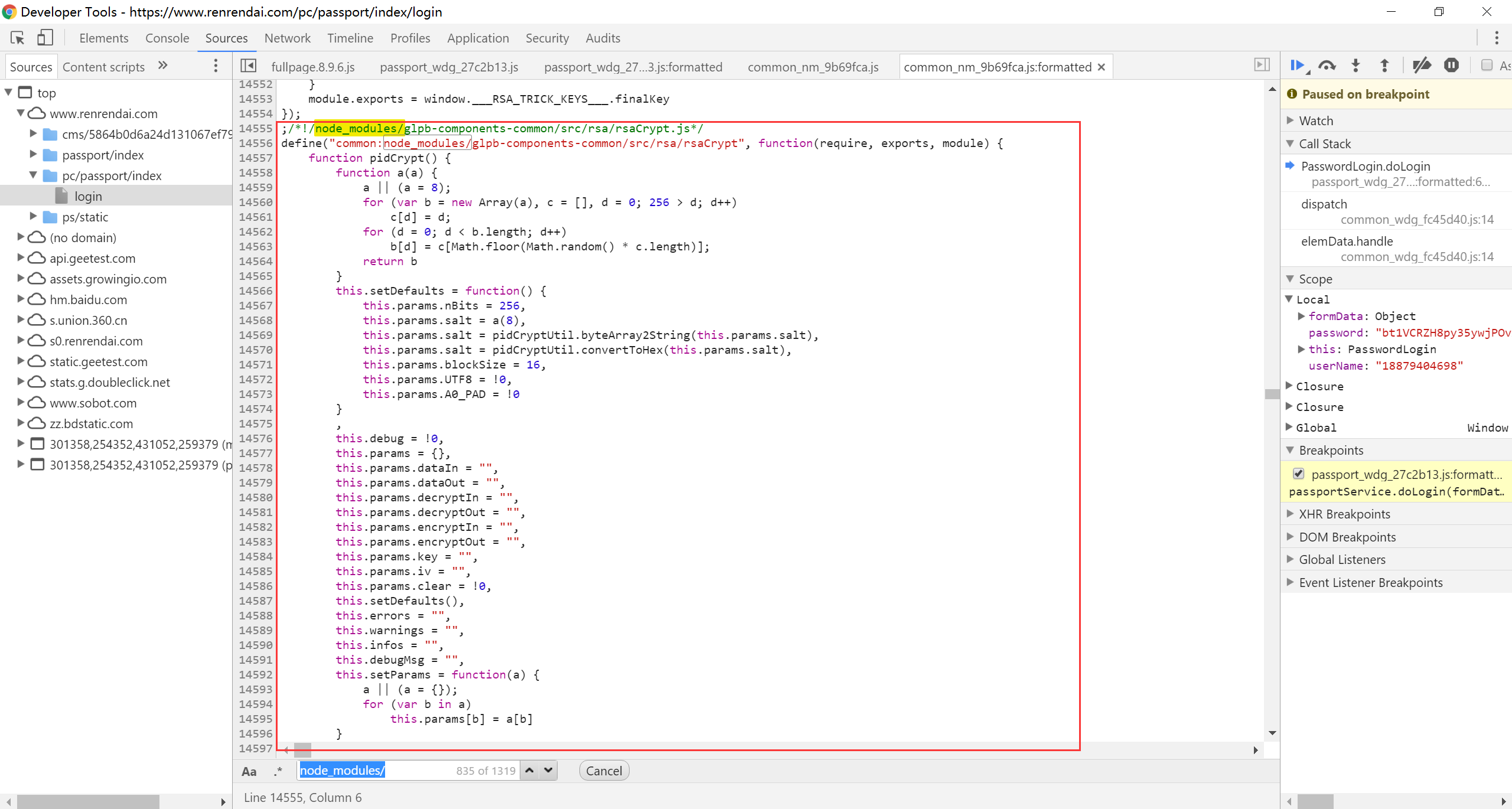Click the deactivate breakpoints icon
Screen dimensions: 1512x809
[x=1421, y=66]
